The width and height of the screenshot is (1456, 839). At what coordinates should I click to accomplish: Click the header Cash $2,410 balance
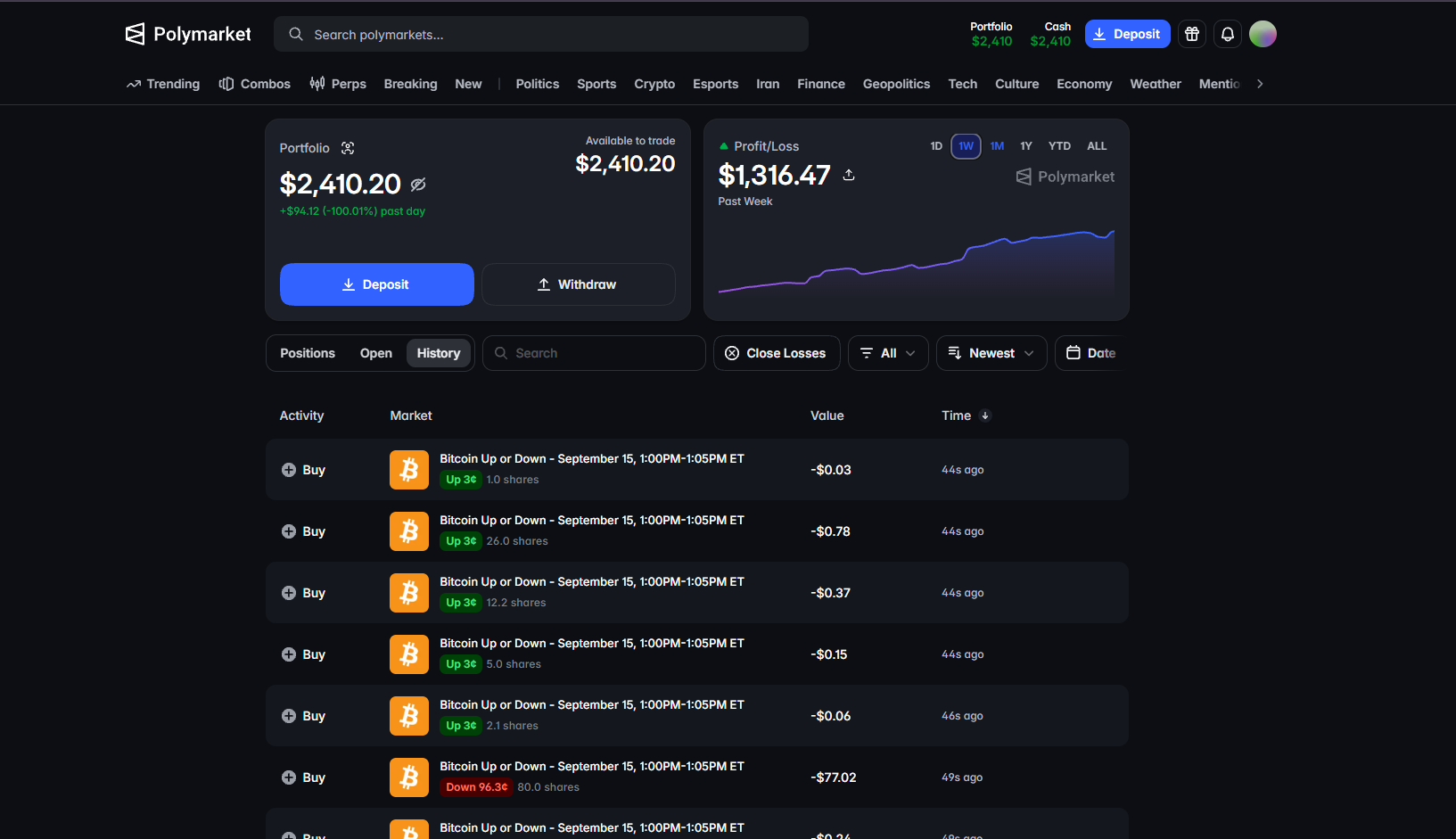1050,34
